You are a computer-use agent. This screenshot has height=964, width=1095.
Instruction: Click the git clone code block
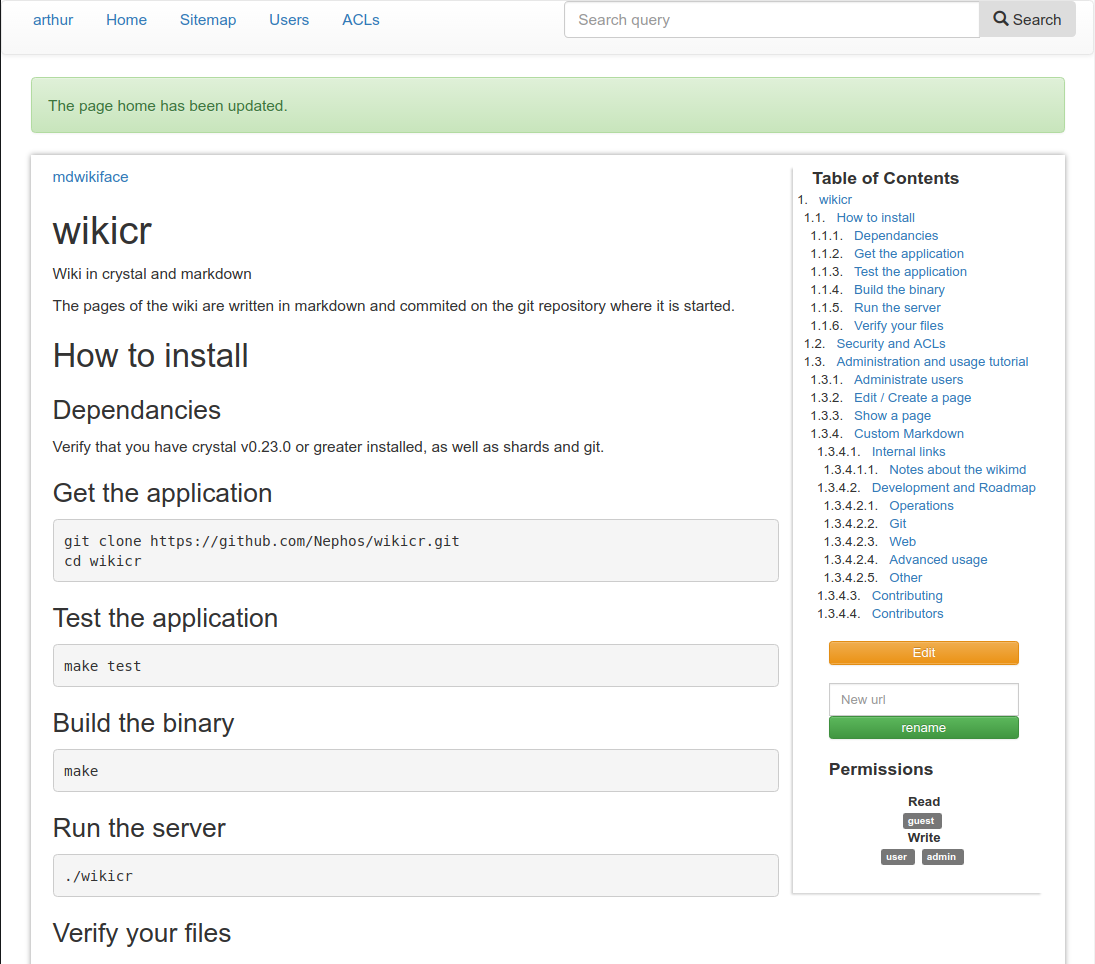pos(416,550)
